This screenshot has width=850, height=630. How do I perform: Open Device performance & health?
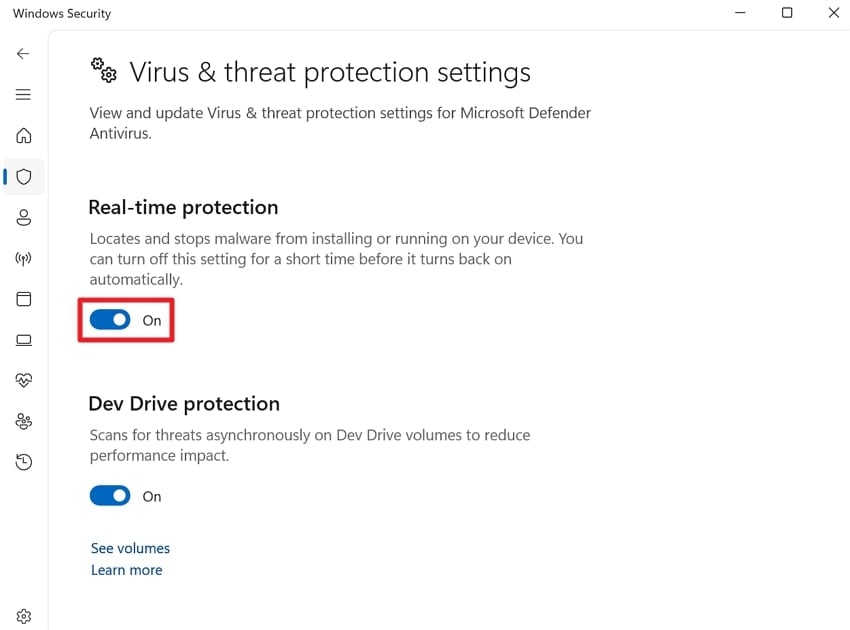23,381
